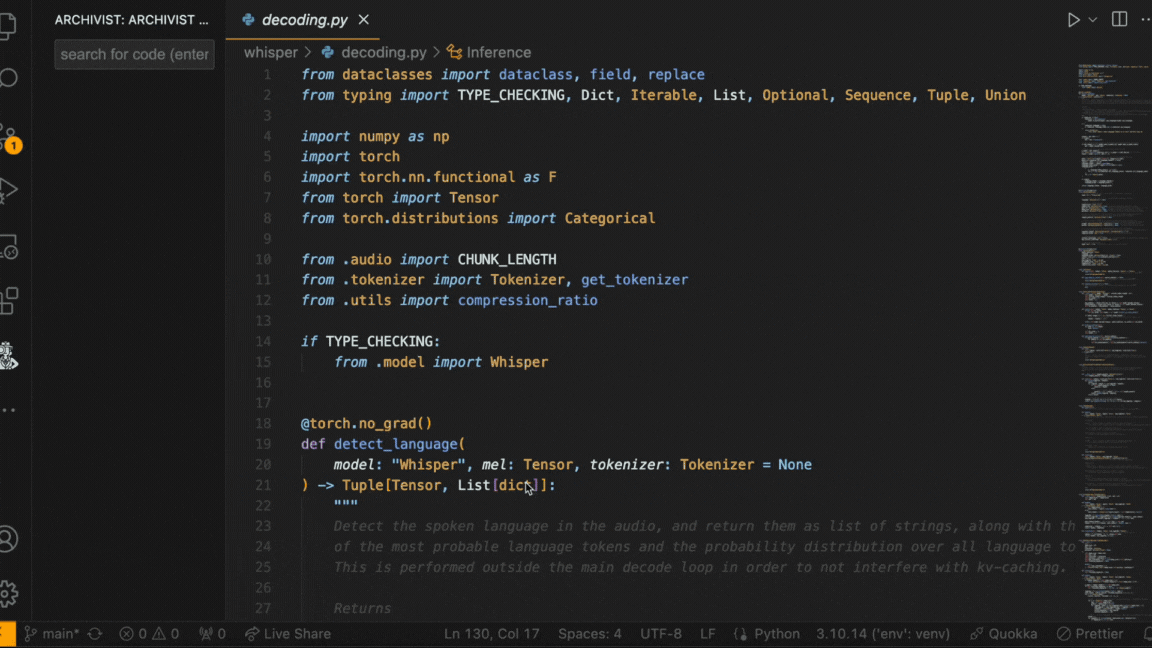Change end of line sequence LF
This screenshot has width=1152, height=648.
pos(708,633)
